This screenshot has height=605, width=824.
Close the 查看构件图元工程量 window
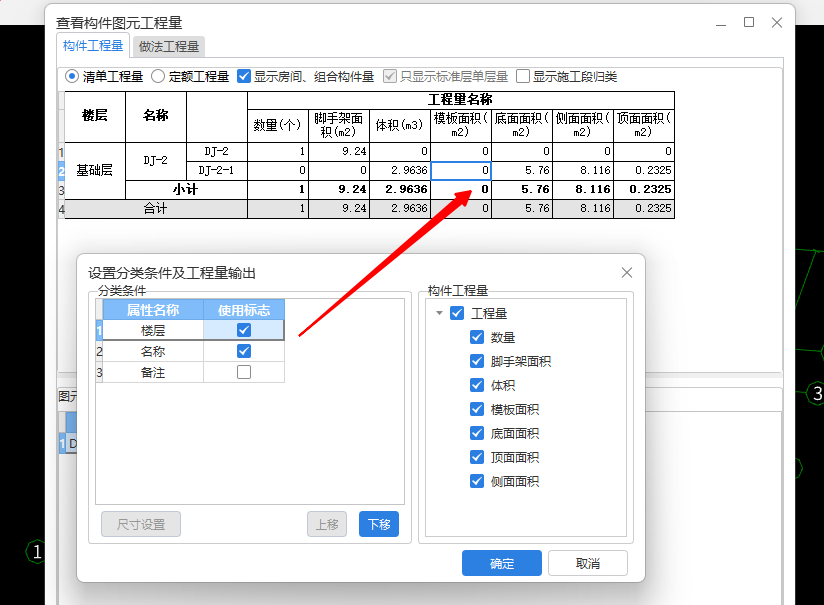pyautogui.click(x=777, y=23)
